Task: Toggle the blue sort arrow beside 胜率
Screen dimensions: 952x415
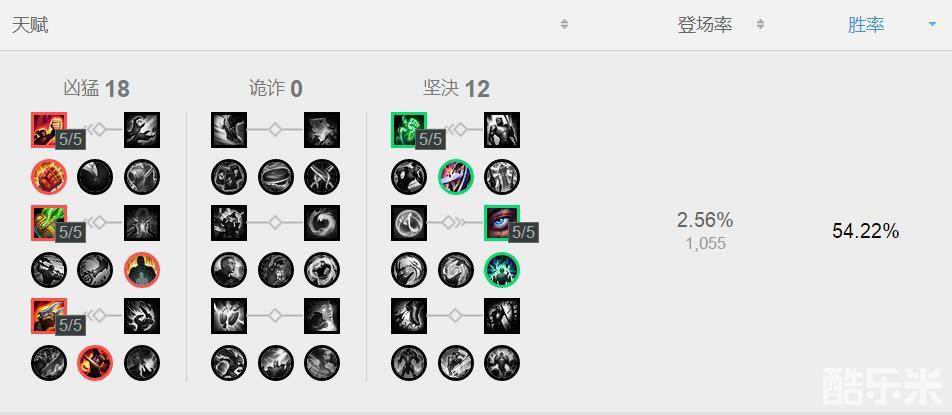Action: click(932, 24)
